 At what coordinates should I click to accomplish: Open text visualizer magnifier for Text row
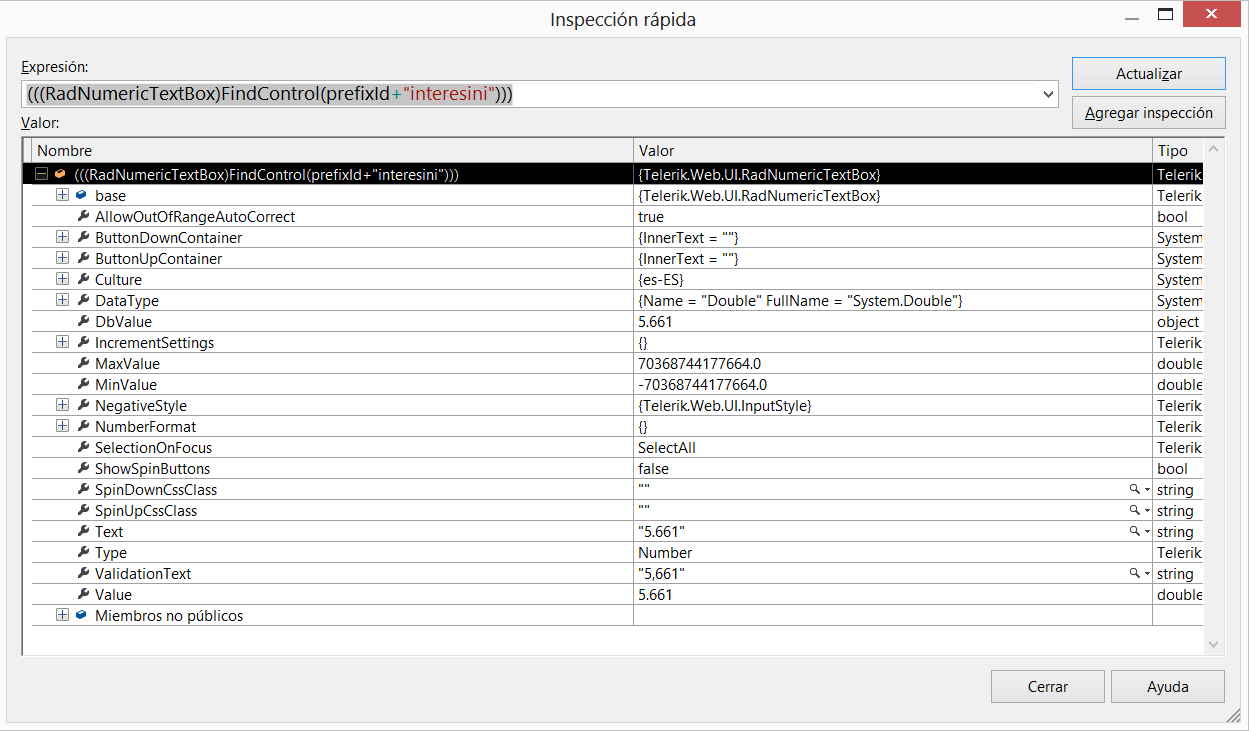click(x=1135, y=531)
